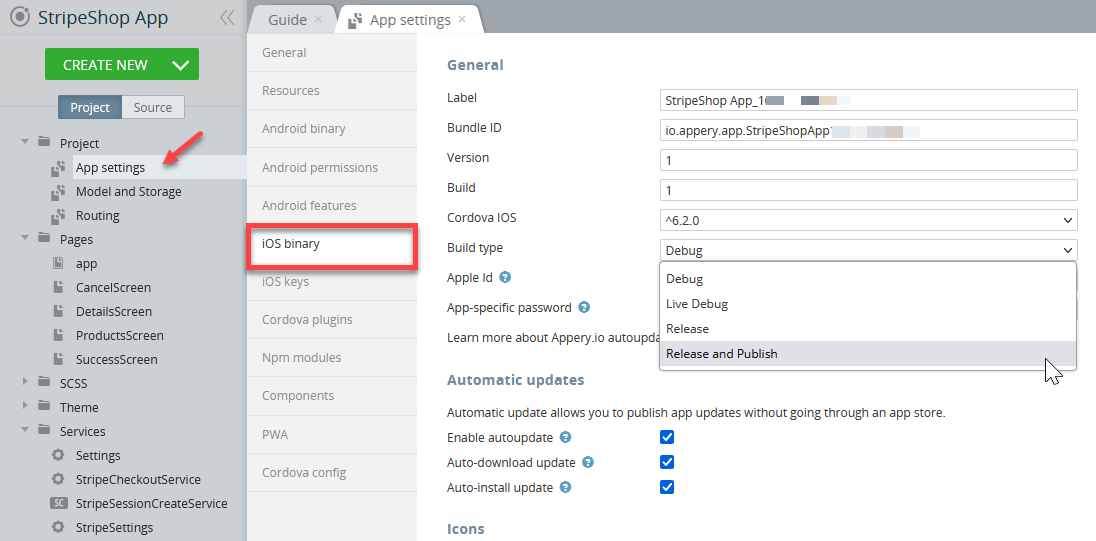Click the StripeShop App logo icon
This screenshot has height=541, width=1096.
pos(20,17)
